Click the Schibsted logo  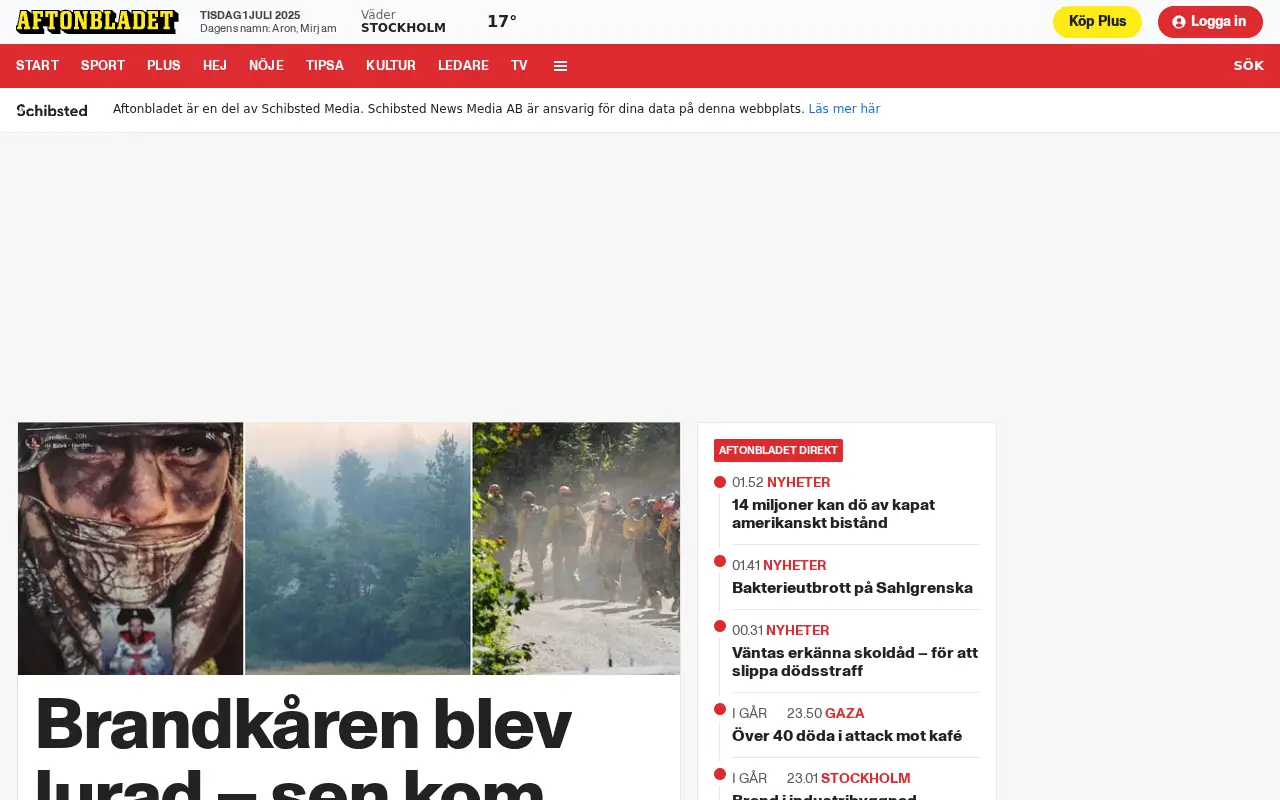52,110
